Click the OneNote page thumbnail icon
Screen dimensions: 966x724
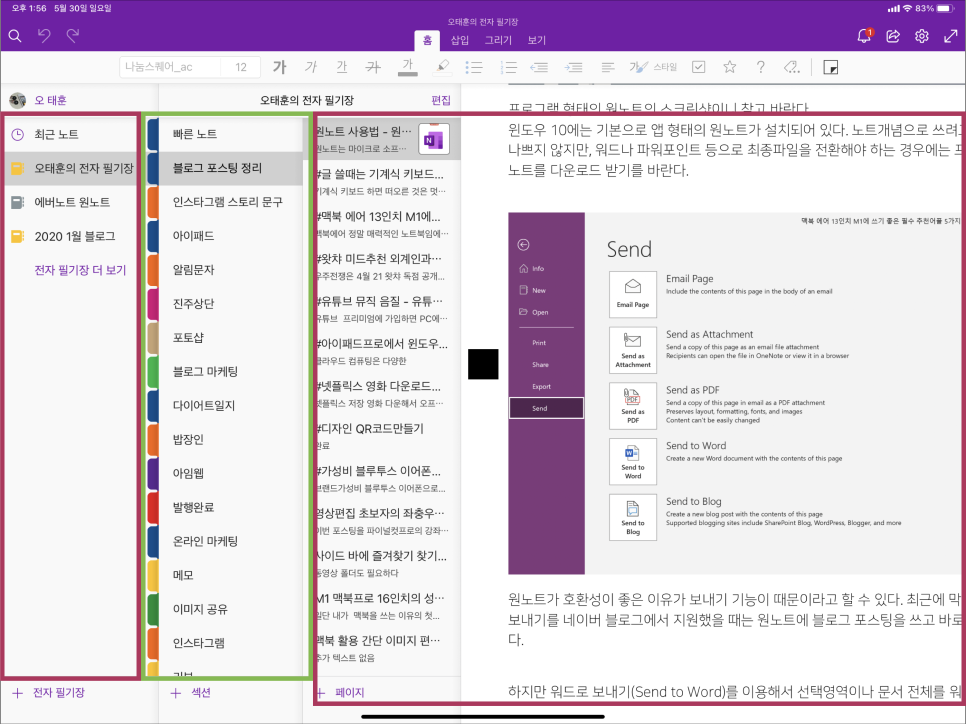(x=434, y=140)
